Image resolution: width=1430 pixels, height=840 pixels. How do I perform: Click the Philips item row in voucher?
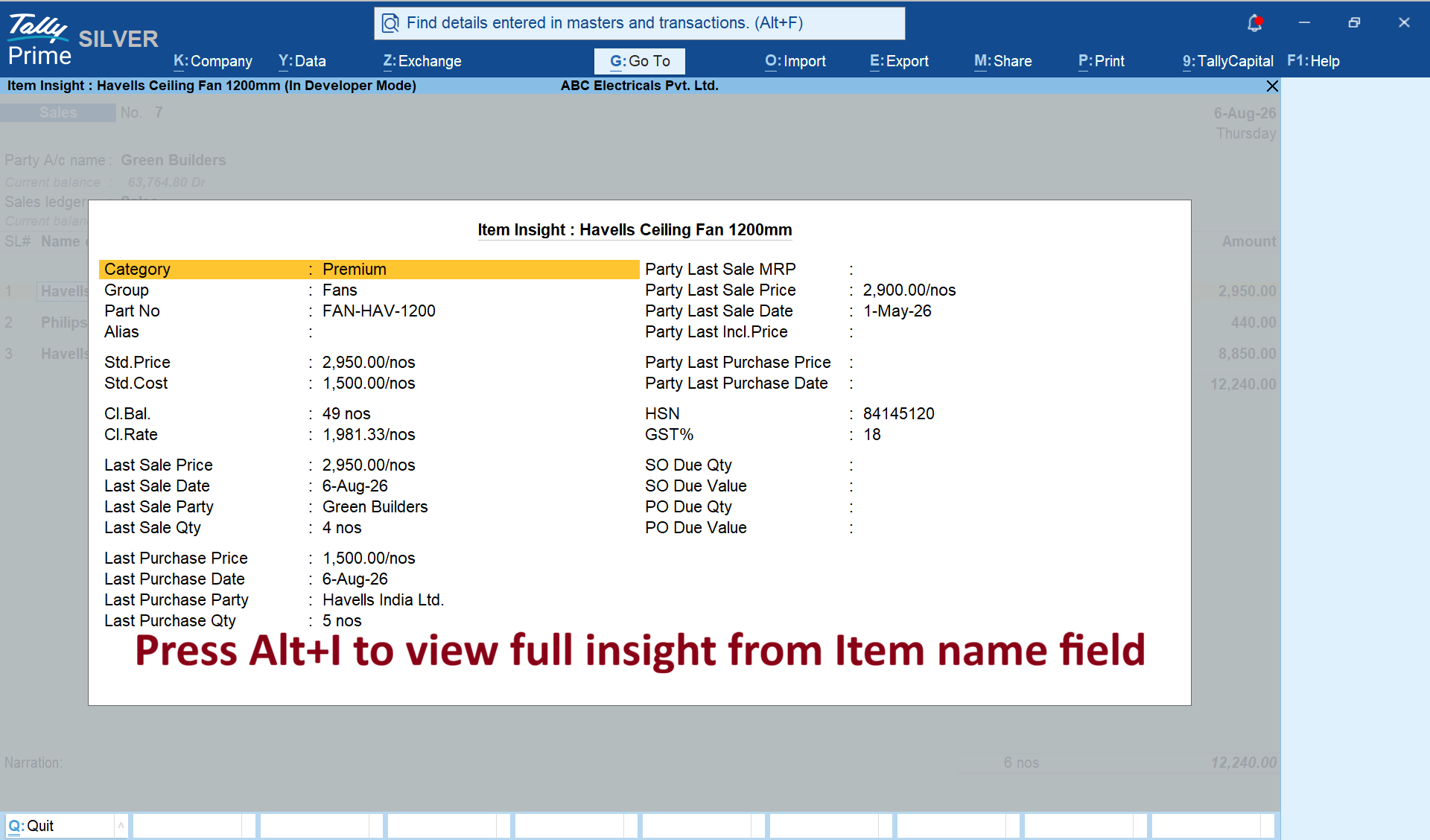pos(64,322)
